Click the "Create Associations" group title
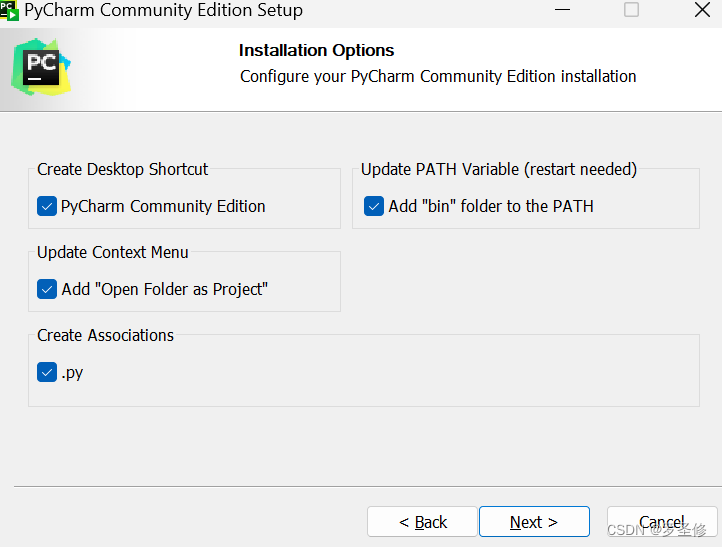Image resolution: width=722 pixels, height=547 pixels. click(105, 335)
